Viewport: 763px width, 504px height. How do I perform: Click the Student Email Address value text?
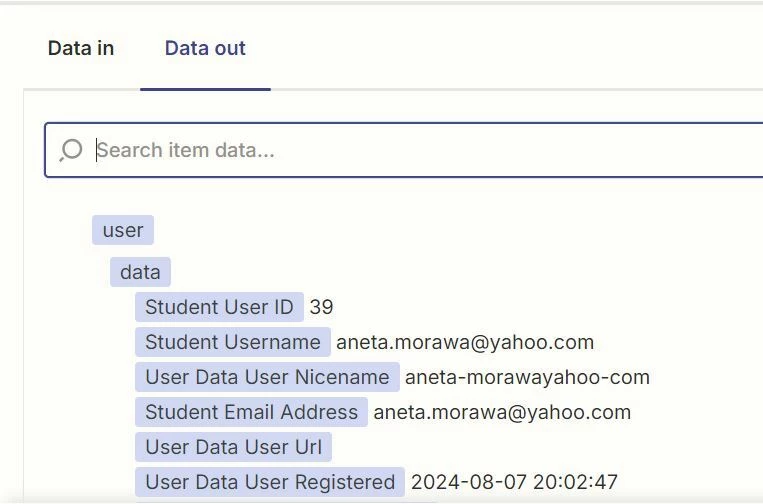[x=502, y=412]
